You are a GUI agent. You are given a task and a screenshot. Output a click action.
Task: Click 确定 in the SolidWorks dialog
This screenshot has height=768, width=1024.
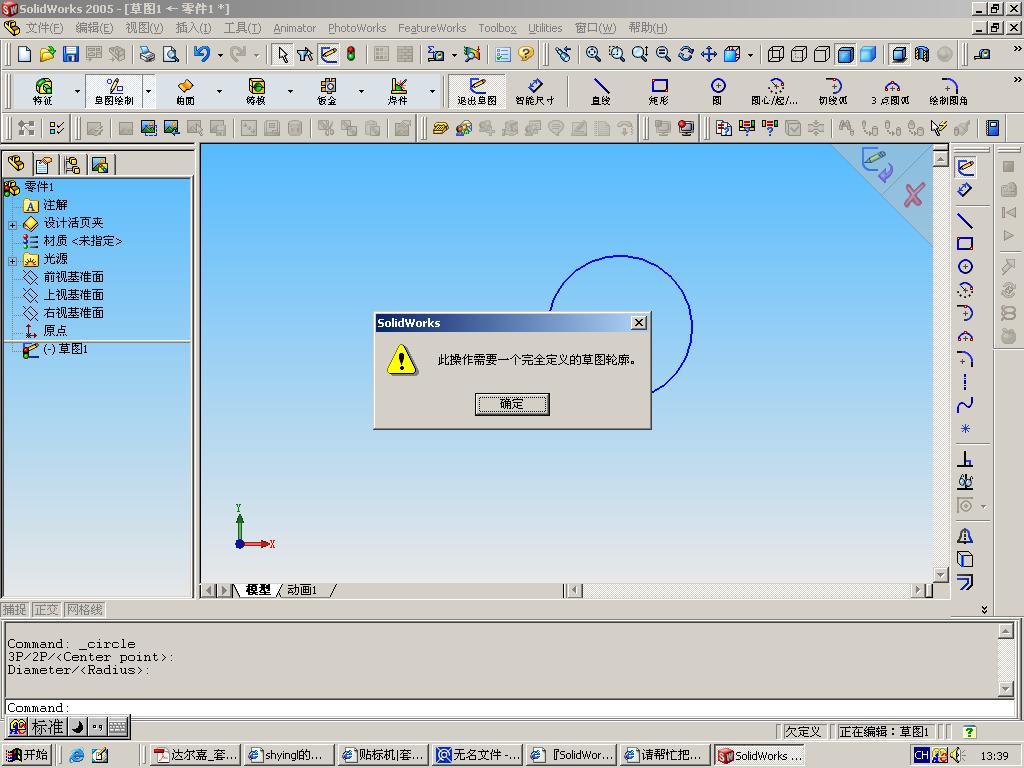512,404
